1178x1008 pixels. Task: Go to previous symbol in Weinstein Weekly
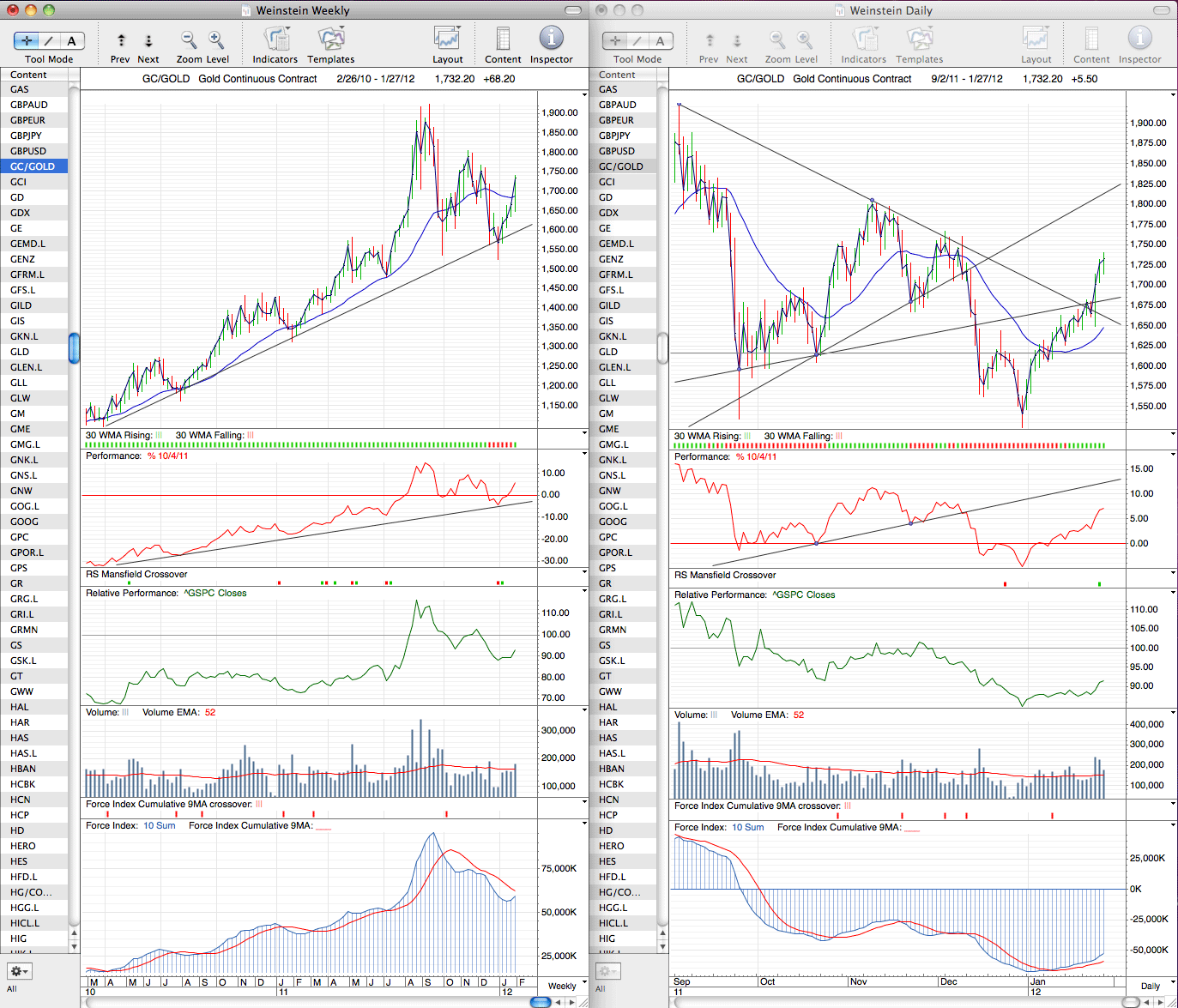[x=121, y=40]
